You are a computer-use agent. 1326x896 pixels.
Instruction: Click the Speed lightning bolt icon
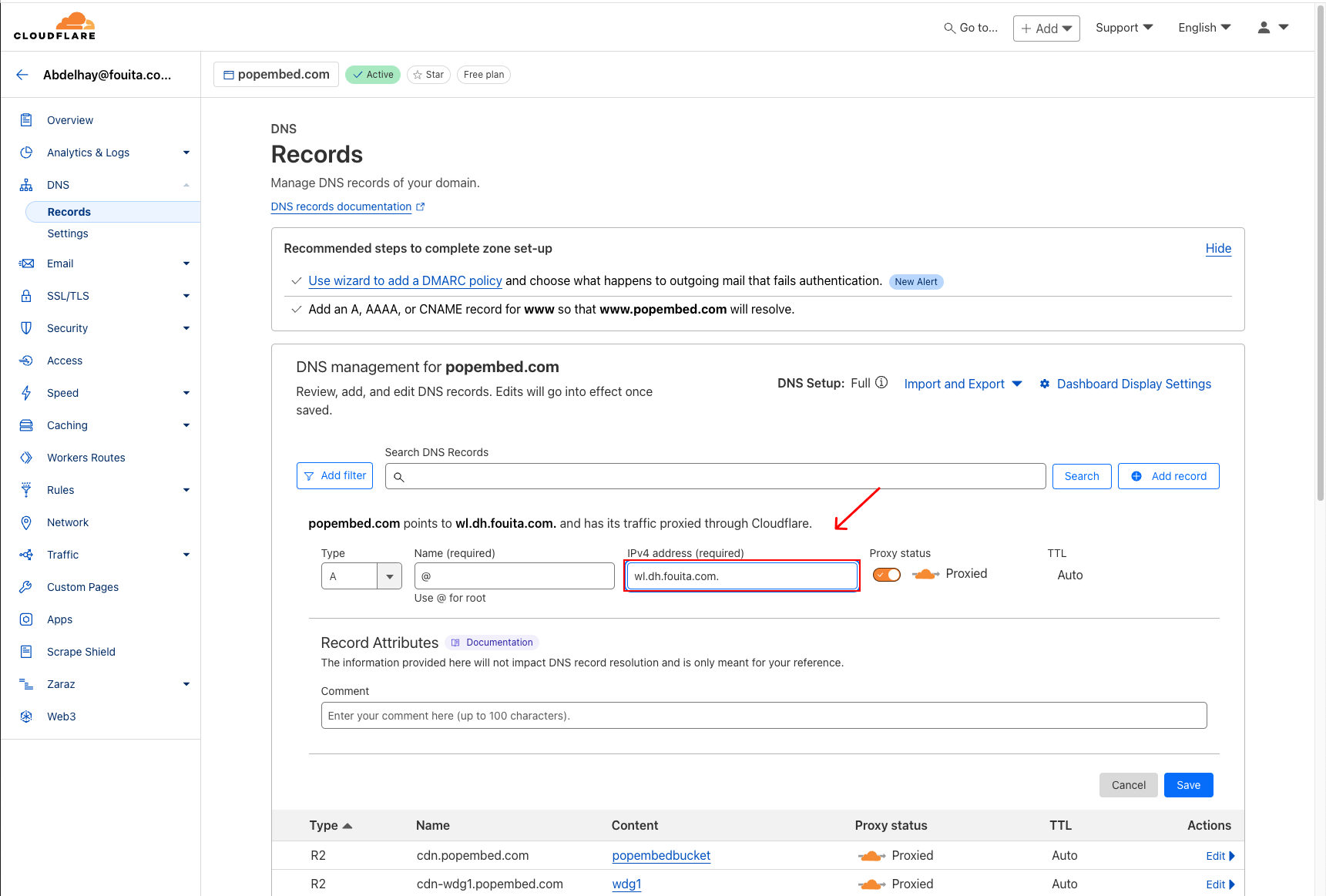(x=26, y=393)
